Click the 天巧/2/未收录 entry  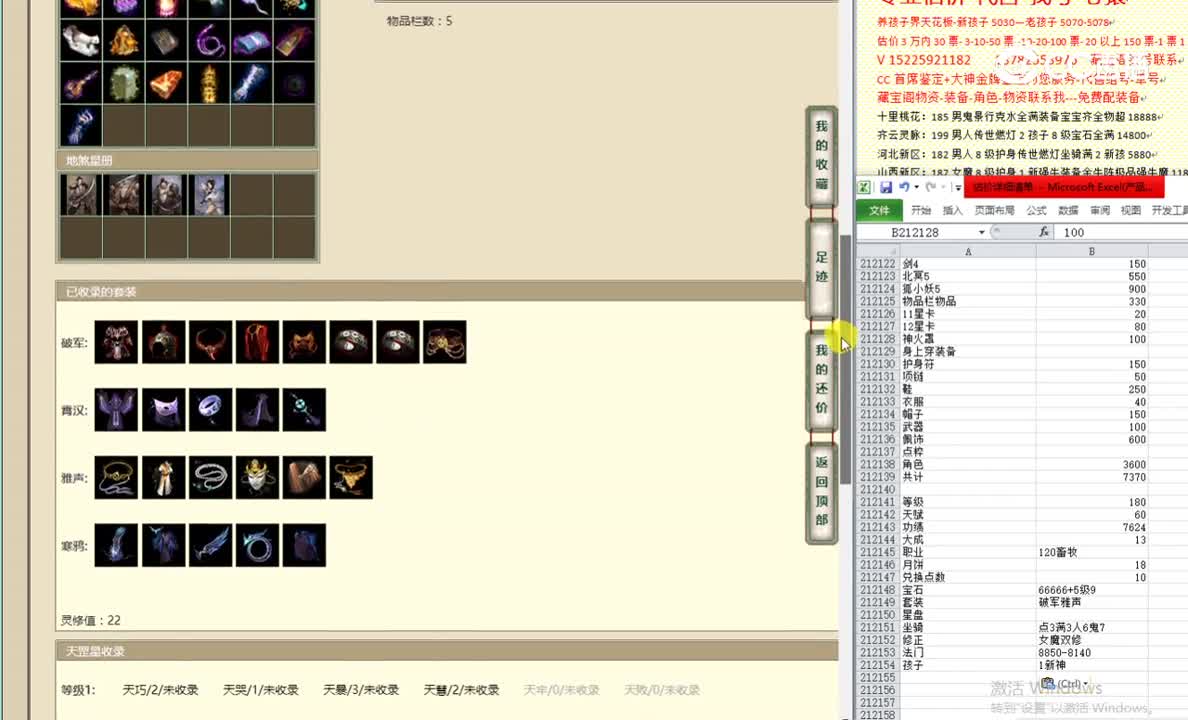pos(161,690)
